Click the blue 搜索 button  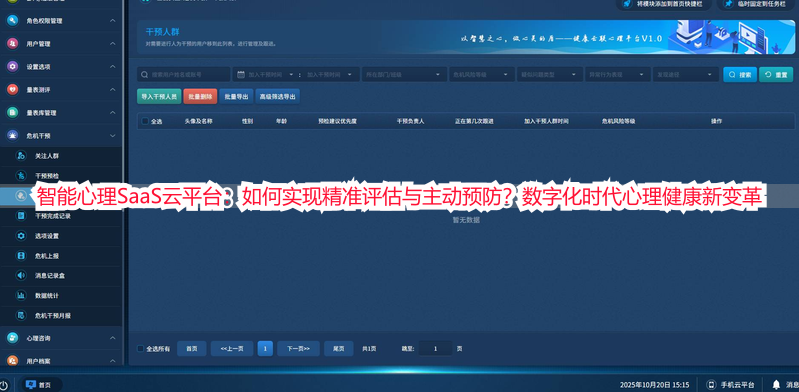click(740, 74)
